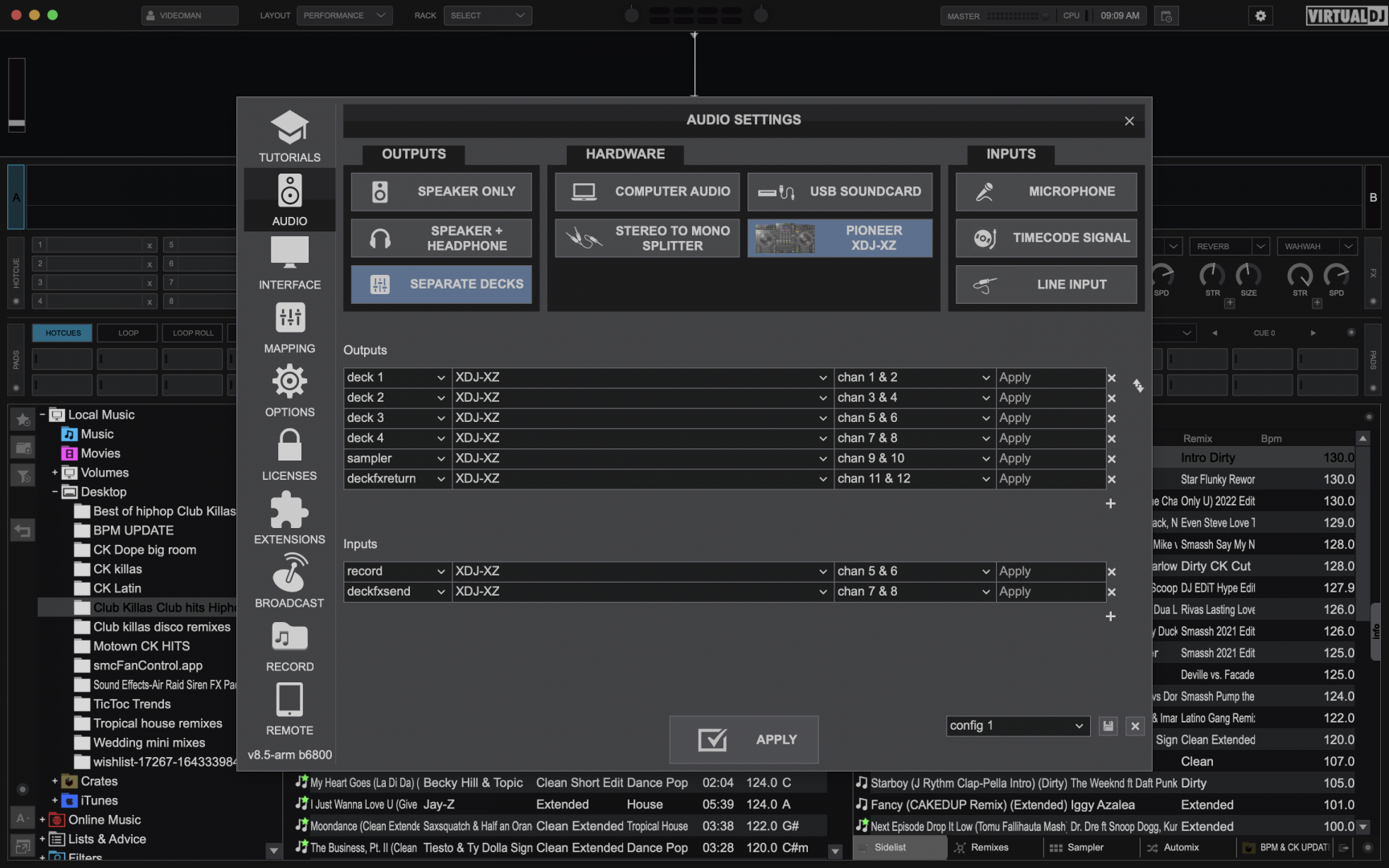Switch to the Loop Roll pads tab

[x=193, y=333]
